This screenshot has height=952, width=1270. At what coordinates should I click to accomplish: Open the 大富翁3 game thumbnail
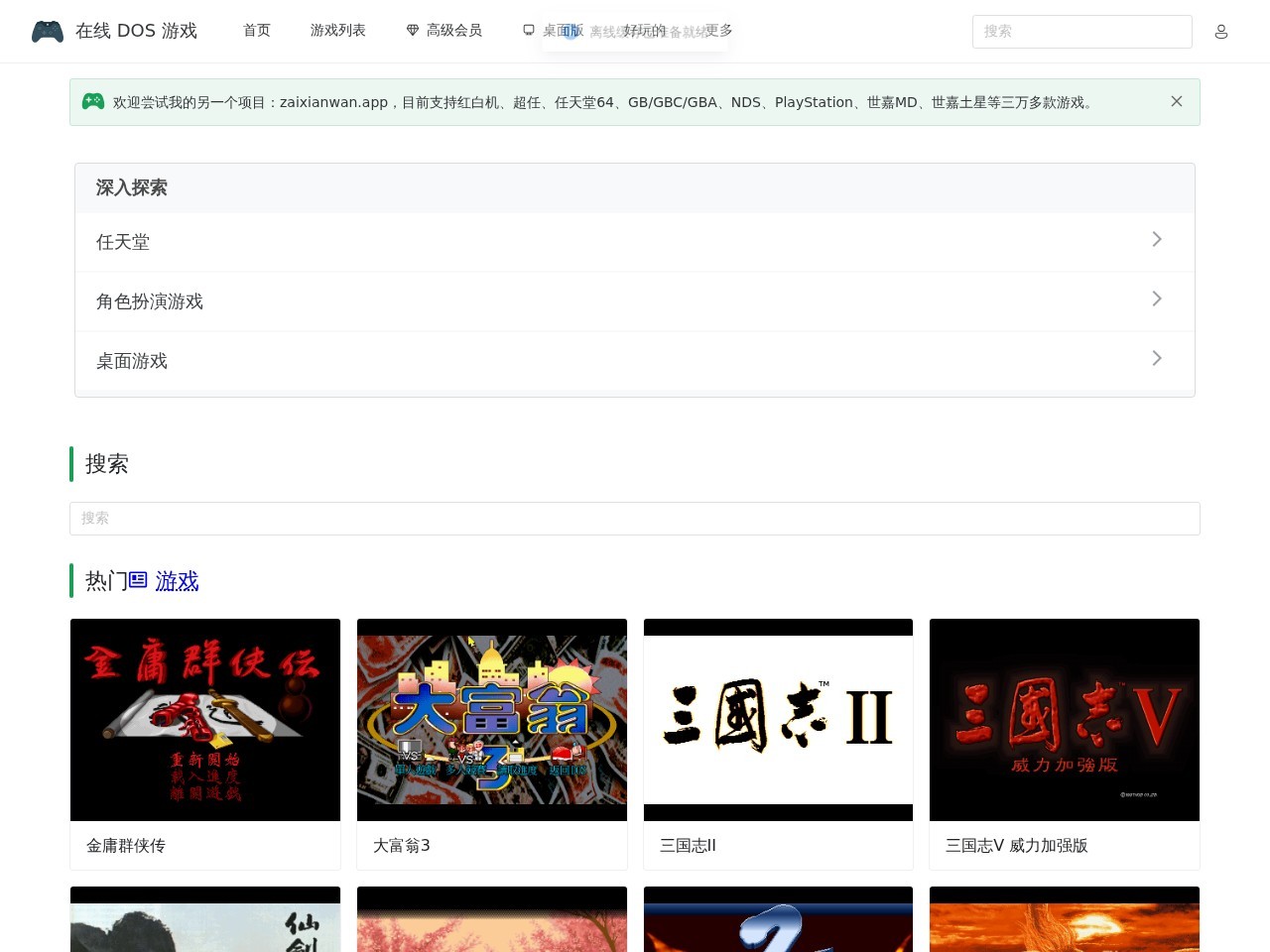tap(492, 720)
